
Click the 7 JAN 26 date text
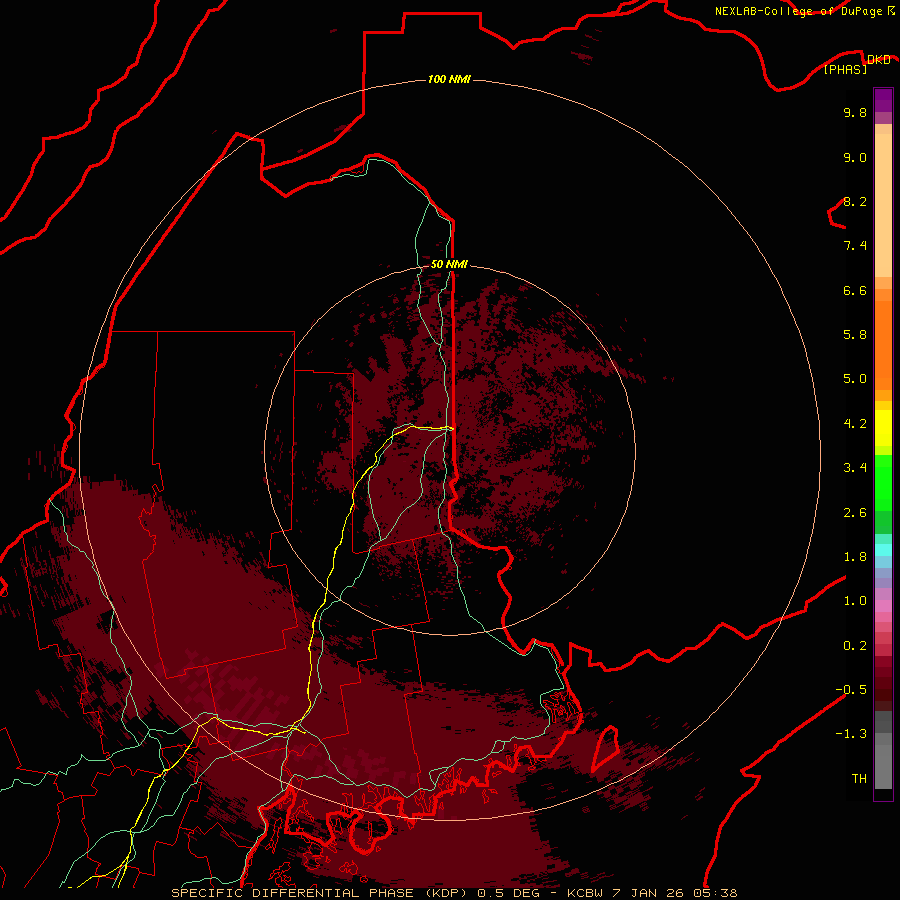(x=649, y=893)
